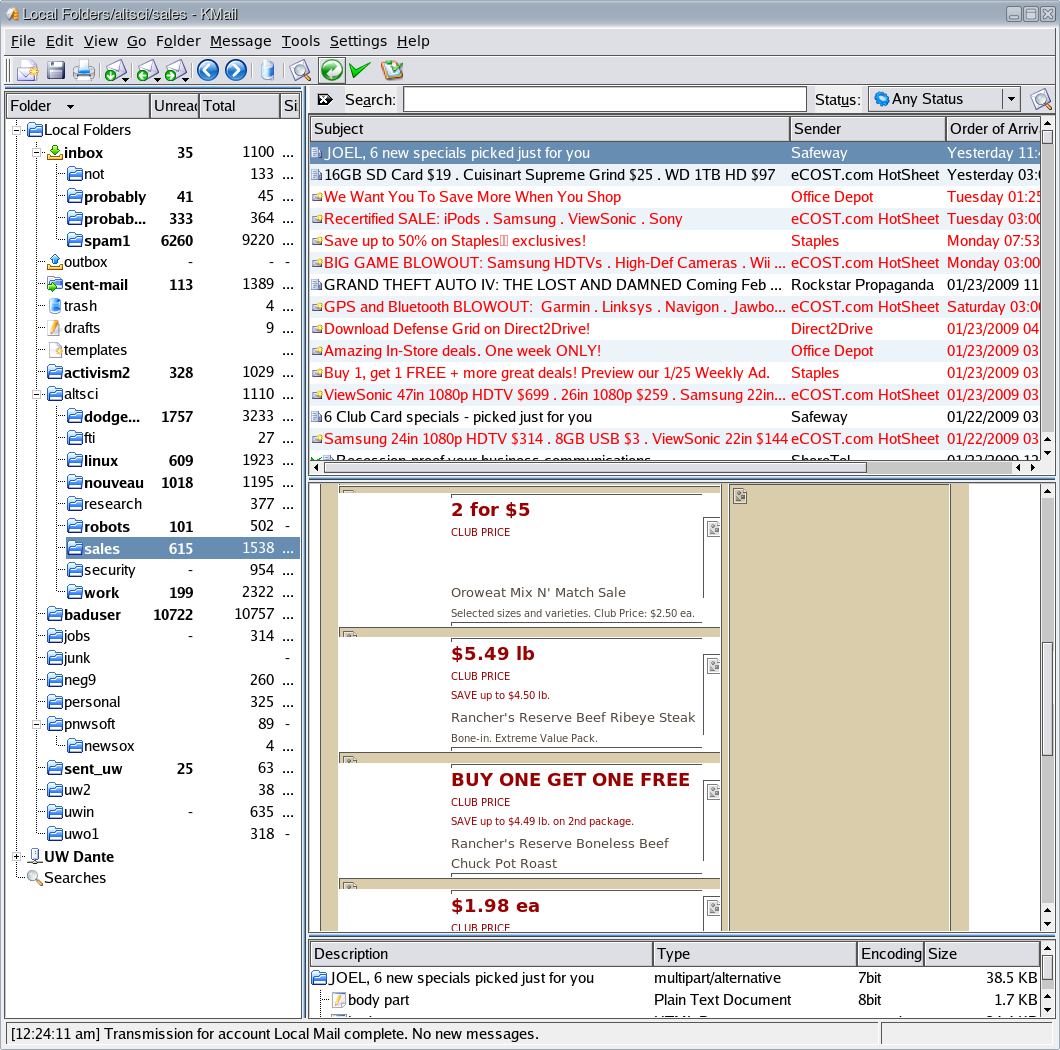Screen dimensions: 1060x1050
Task: Click the message list scroll-down arrow
Action: point(1047,452)
